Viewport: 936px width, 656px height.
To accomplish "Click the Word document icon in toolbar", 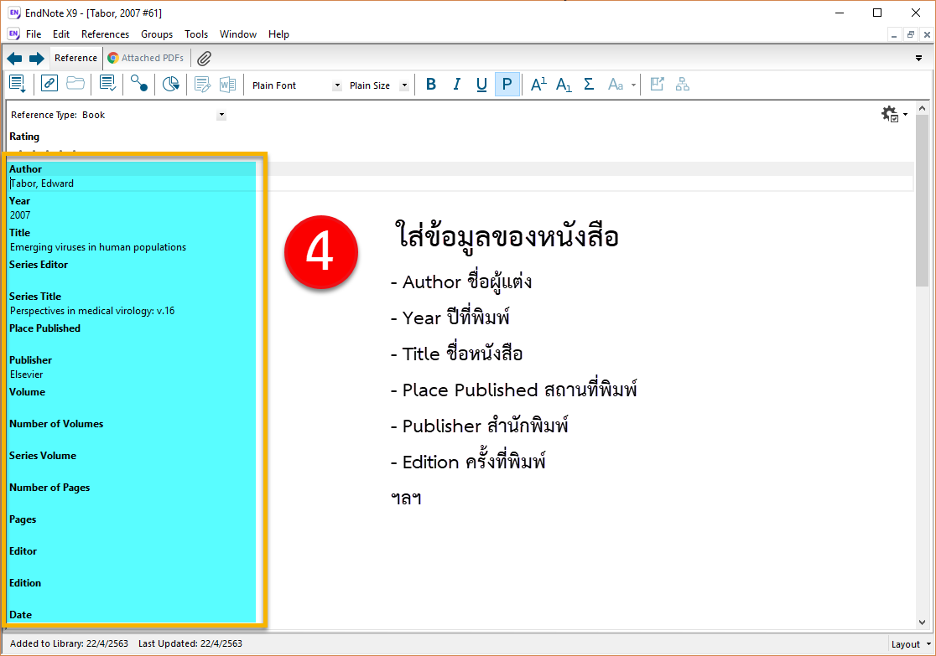I will (228, 85).
